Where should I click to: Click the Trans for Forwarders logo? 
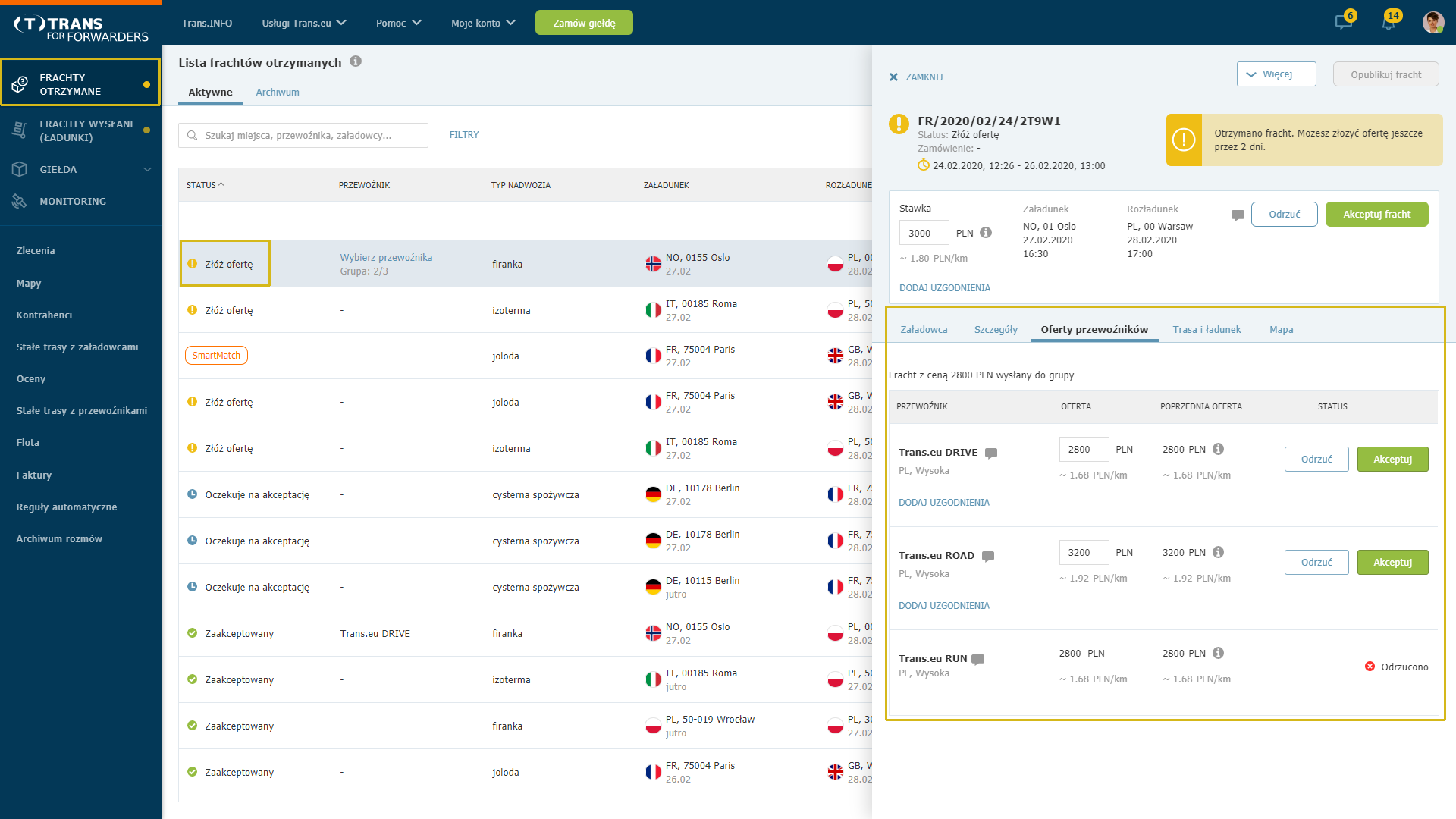[80, 29]
